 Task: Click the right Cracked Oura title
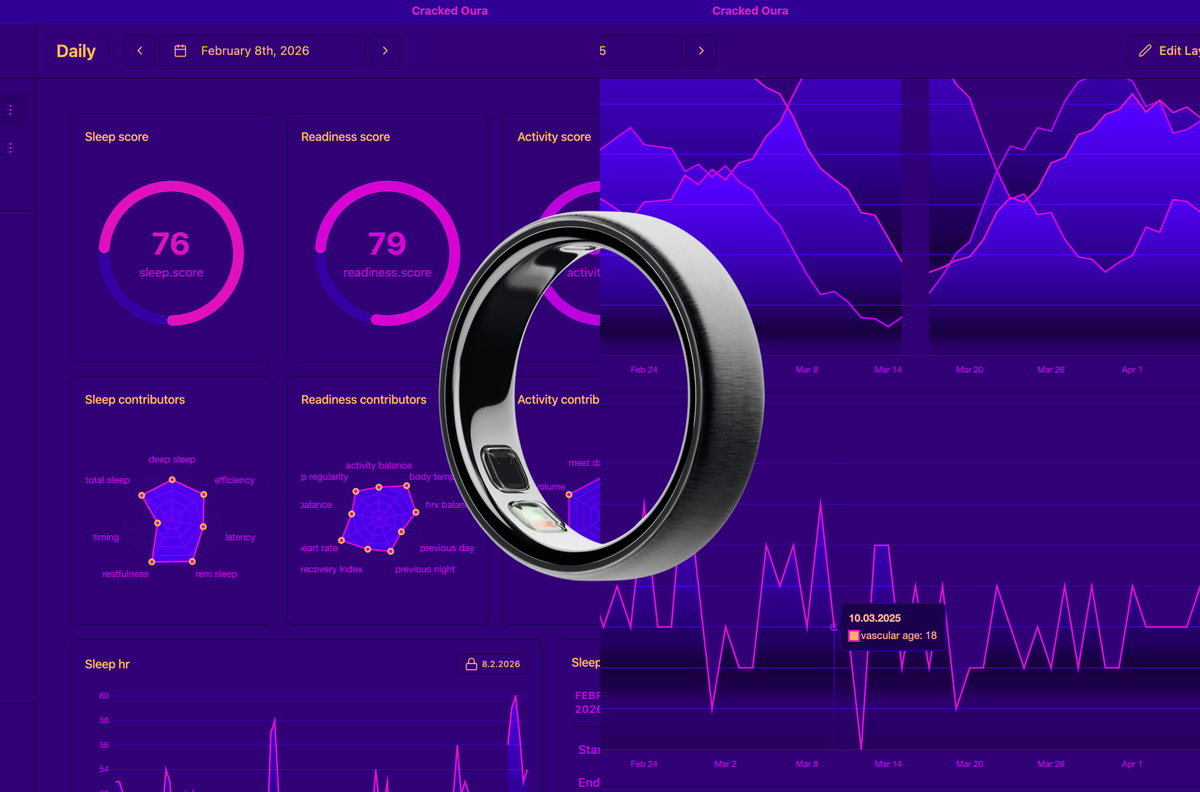[x=750, y=11]
